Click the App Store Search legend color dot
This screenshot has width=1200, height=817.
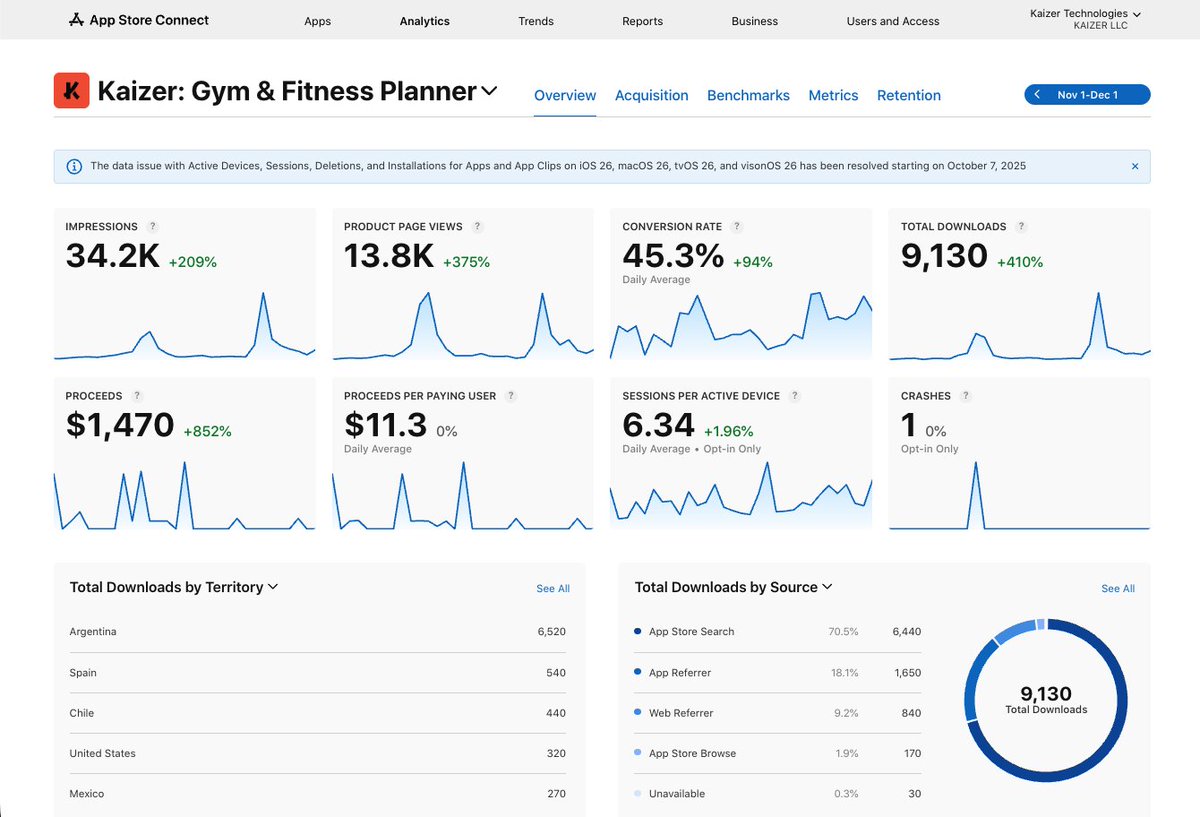point(638,631)
